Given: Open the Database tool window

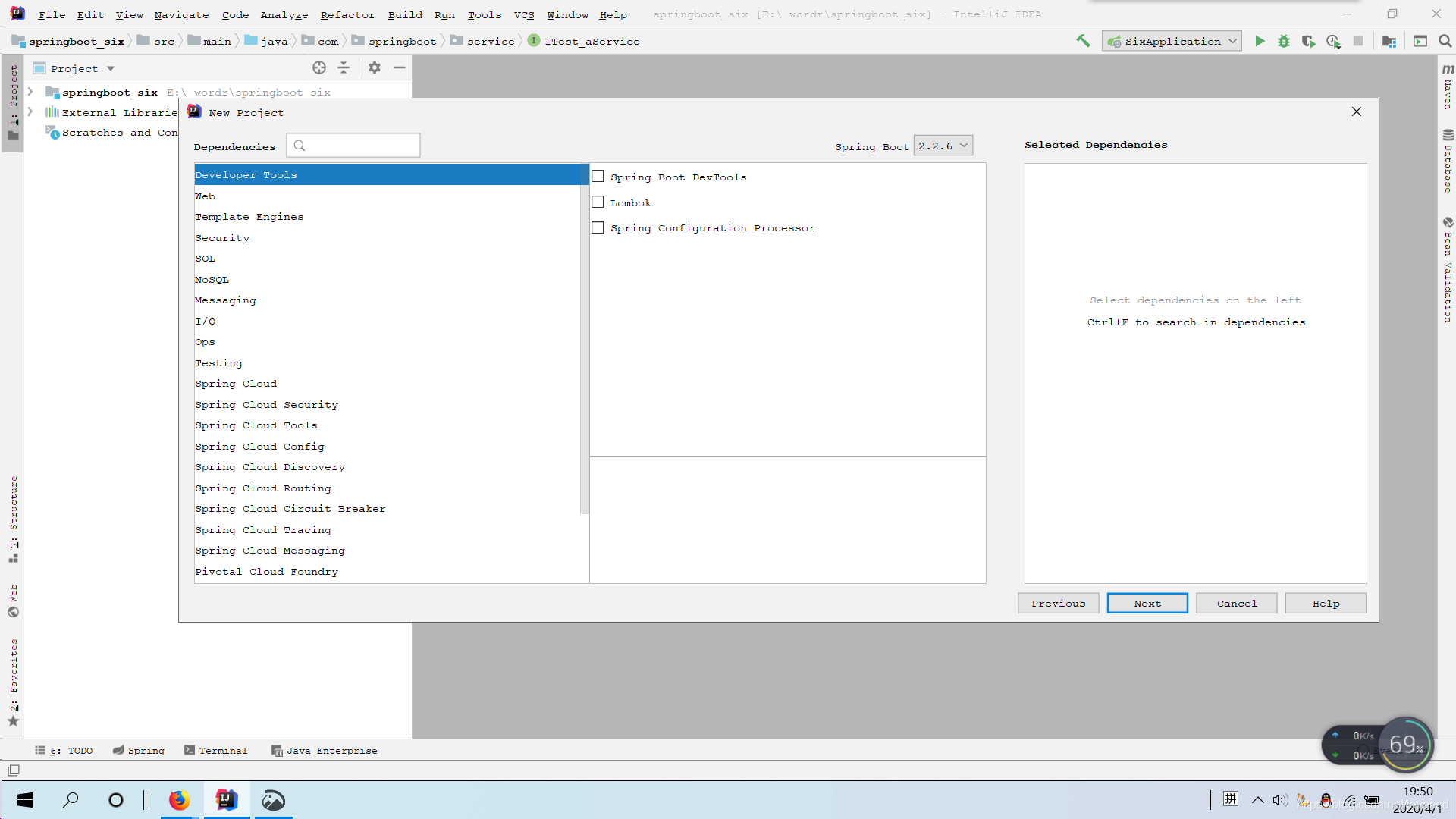Looking at the screenshot, I should click(x=1448, y=161).
